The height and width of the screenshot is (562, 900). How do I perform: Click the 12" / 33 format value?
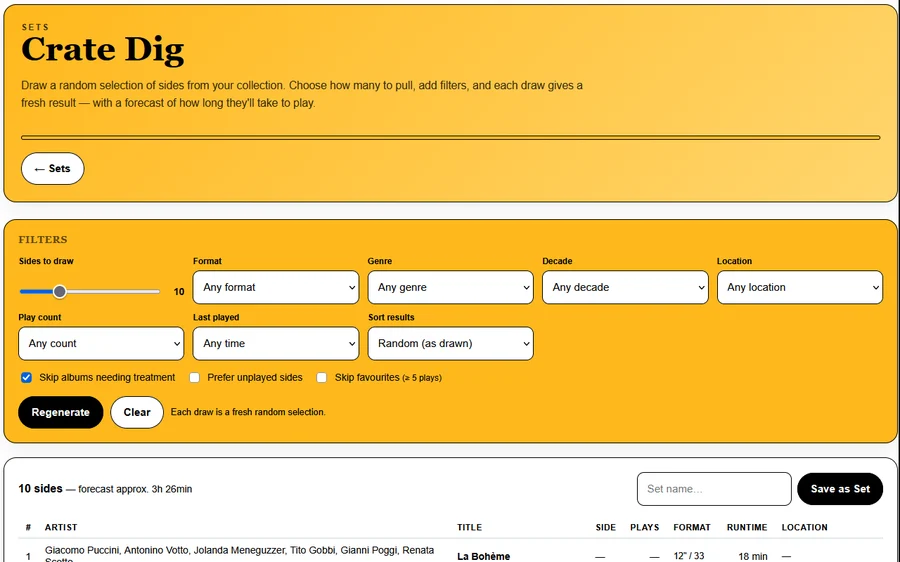(689, 556)
